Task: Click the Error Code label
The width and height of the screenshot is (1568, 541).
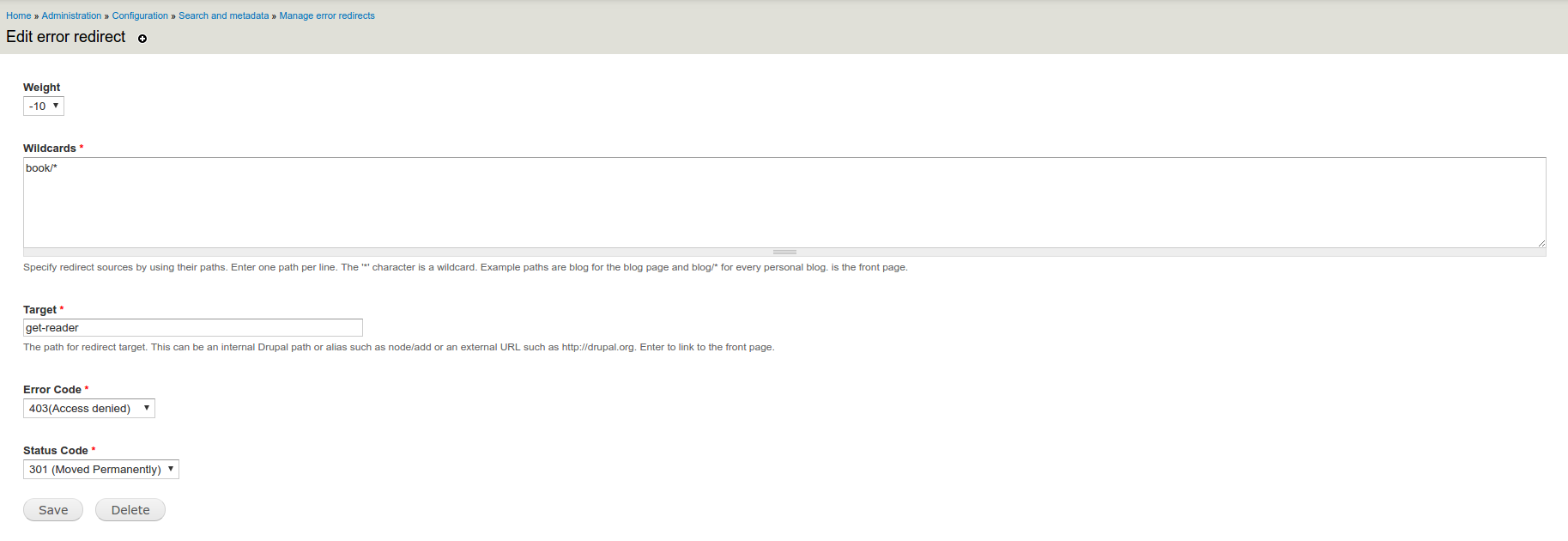Action: pyautogui.click(x=52, y=390)
